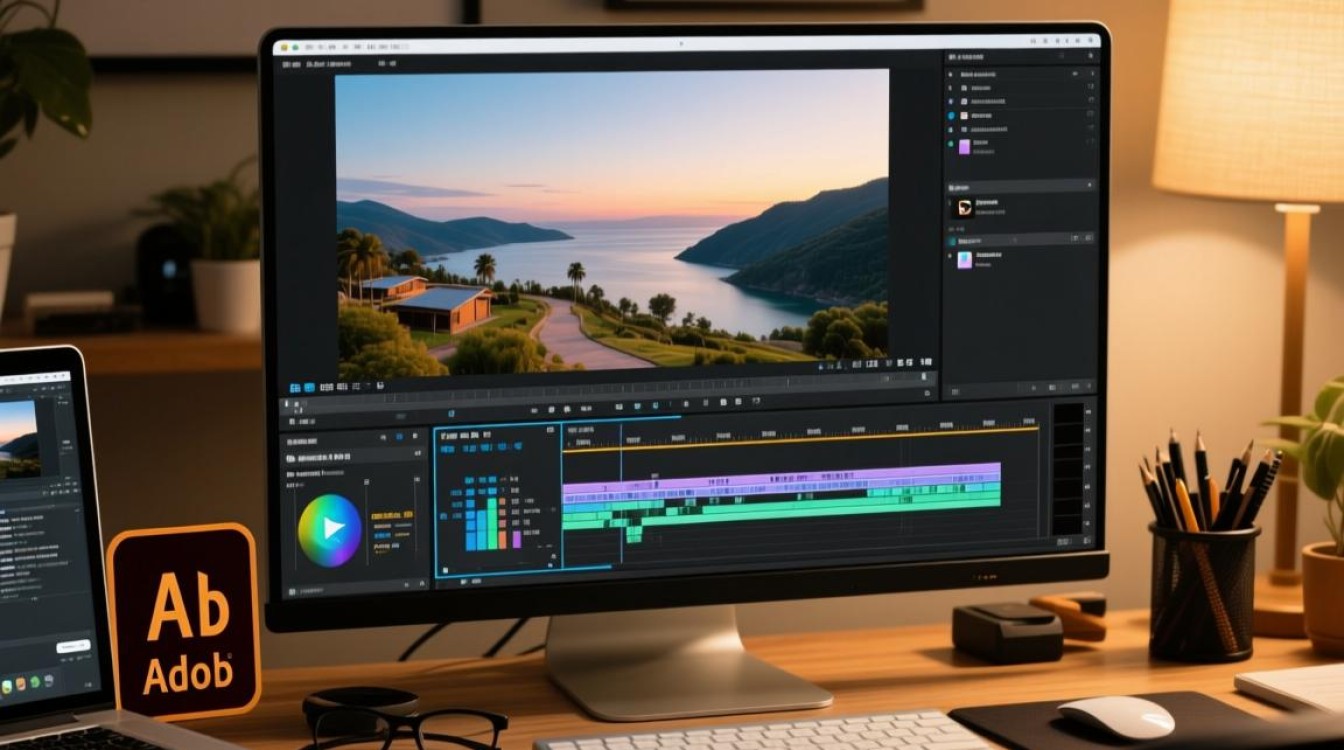1344x750 pixels.
Task: Click the leftmost blue icon below the video preview
Action: click(x=295, y=387)
